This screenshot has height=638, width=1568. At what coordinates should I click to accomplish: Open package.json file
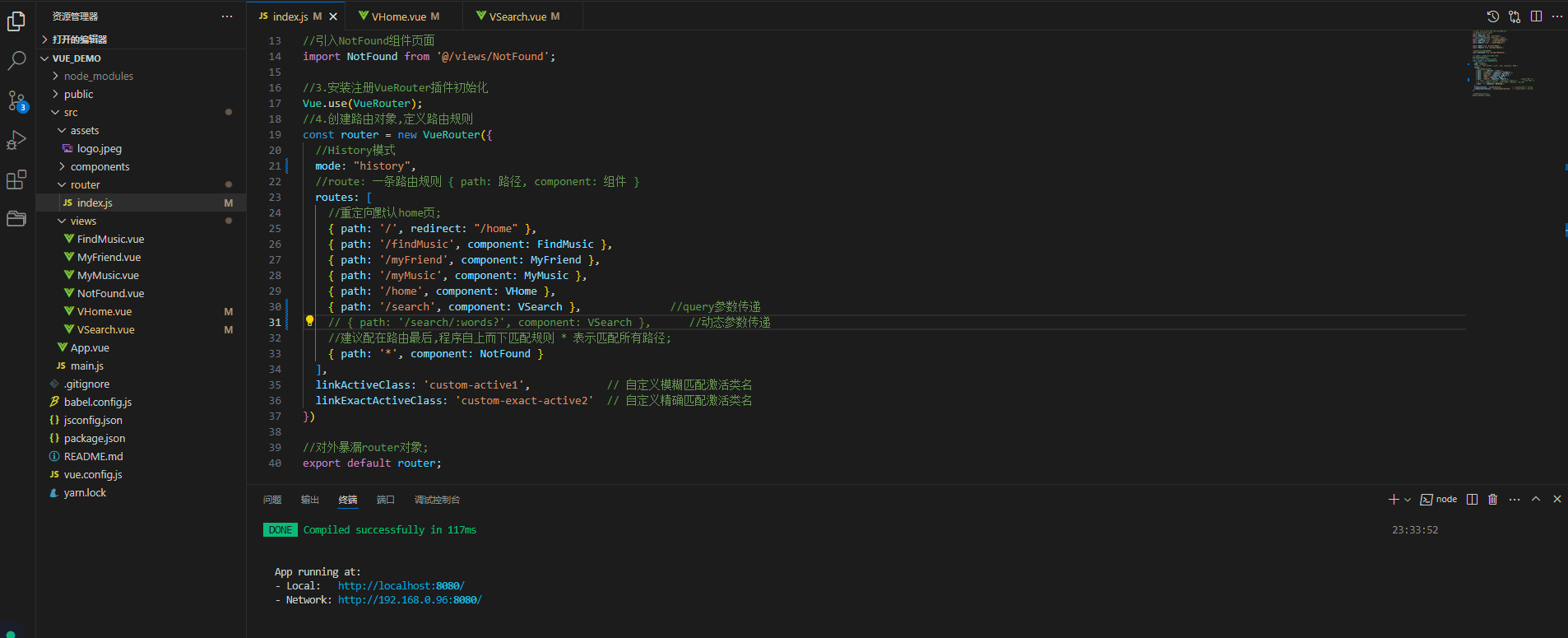[x=141, y=438]
